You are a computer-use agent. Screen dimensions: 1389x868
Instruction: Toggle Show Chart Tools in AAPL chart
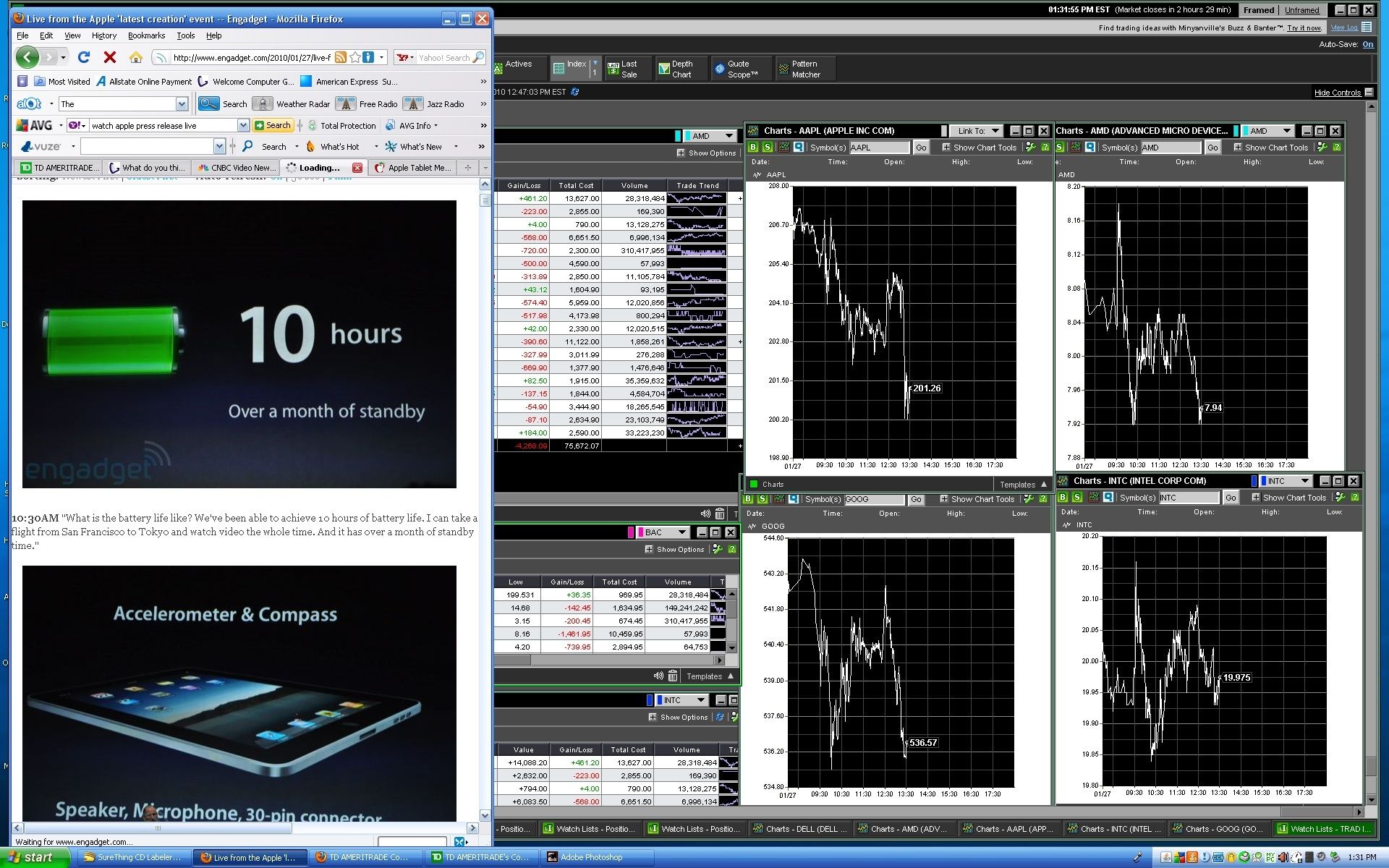(980, 148)
